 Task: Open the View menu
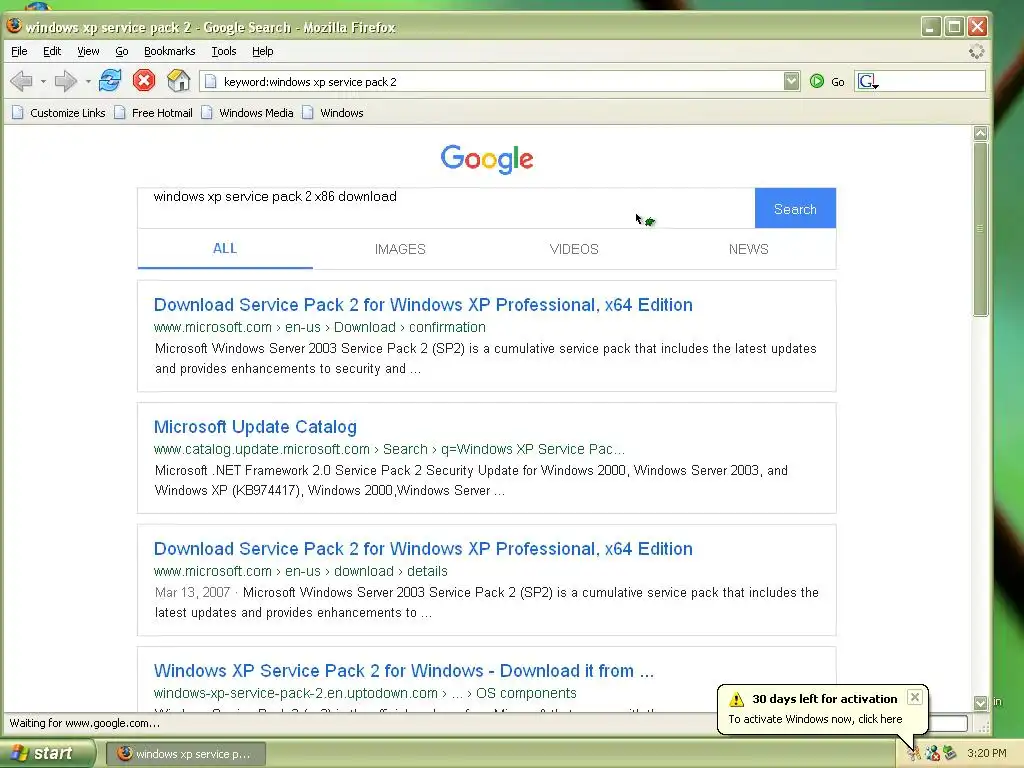(x=88, y=51)
